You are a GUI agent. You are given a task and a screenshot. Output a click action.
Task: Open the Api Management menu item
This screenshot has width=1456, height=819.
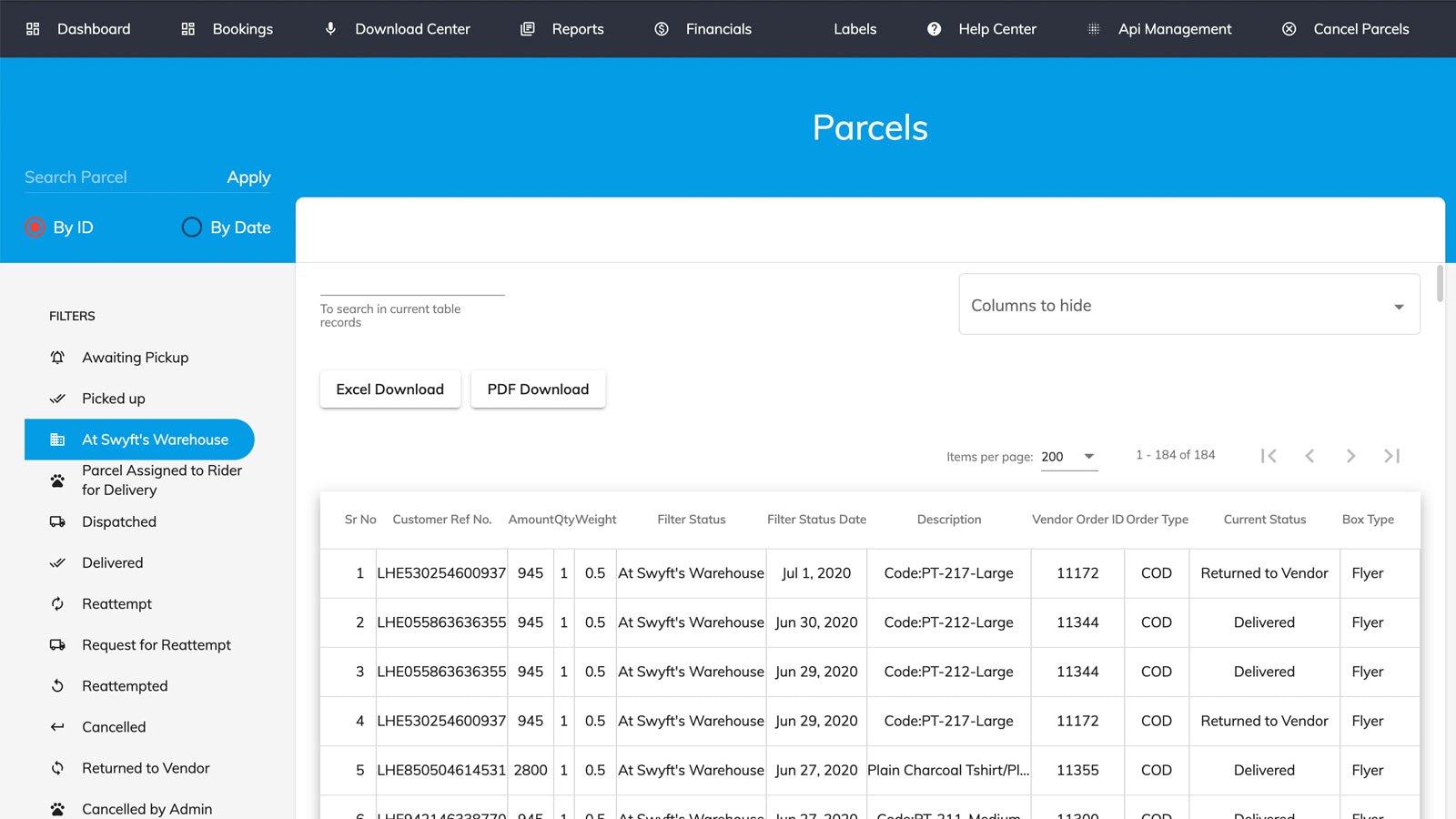click(x=1159, y=29)
